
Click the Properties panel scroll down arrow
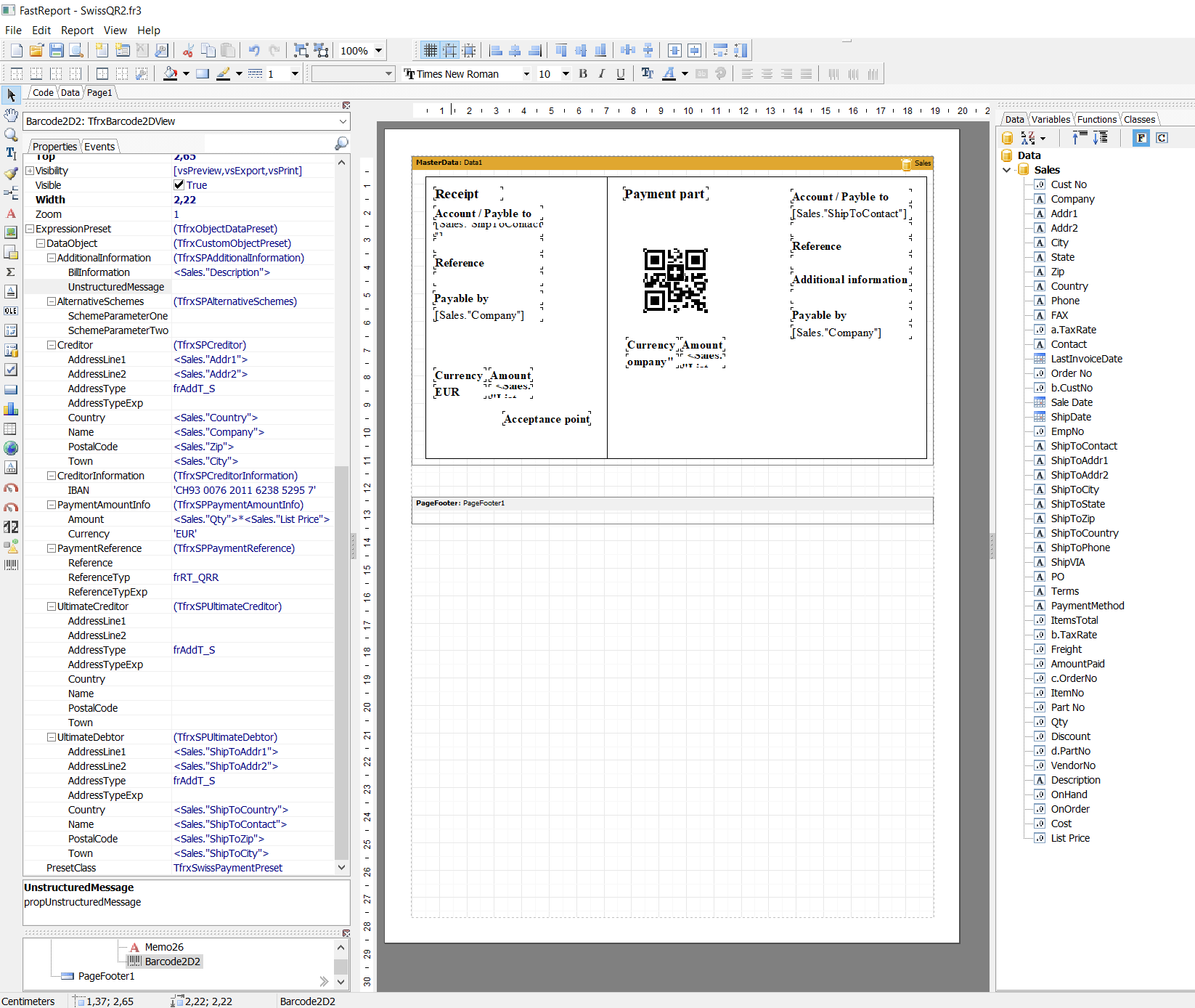click(x=341, y=867)
